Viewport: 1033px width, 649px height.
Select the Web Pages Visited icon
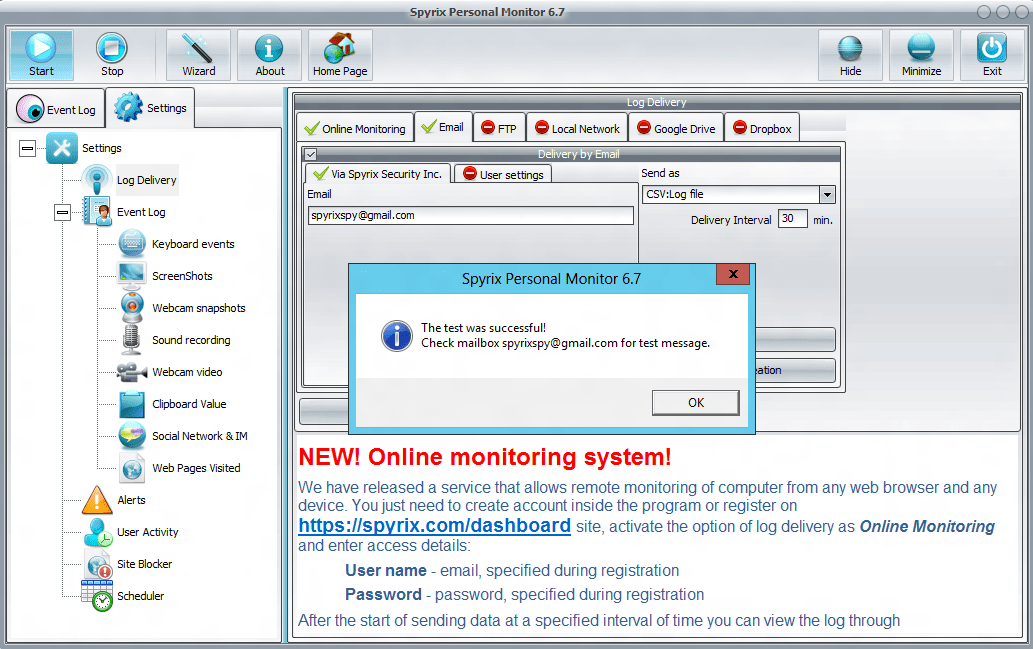(132, 468)
